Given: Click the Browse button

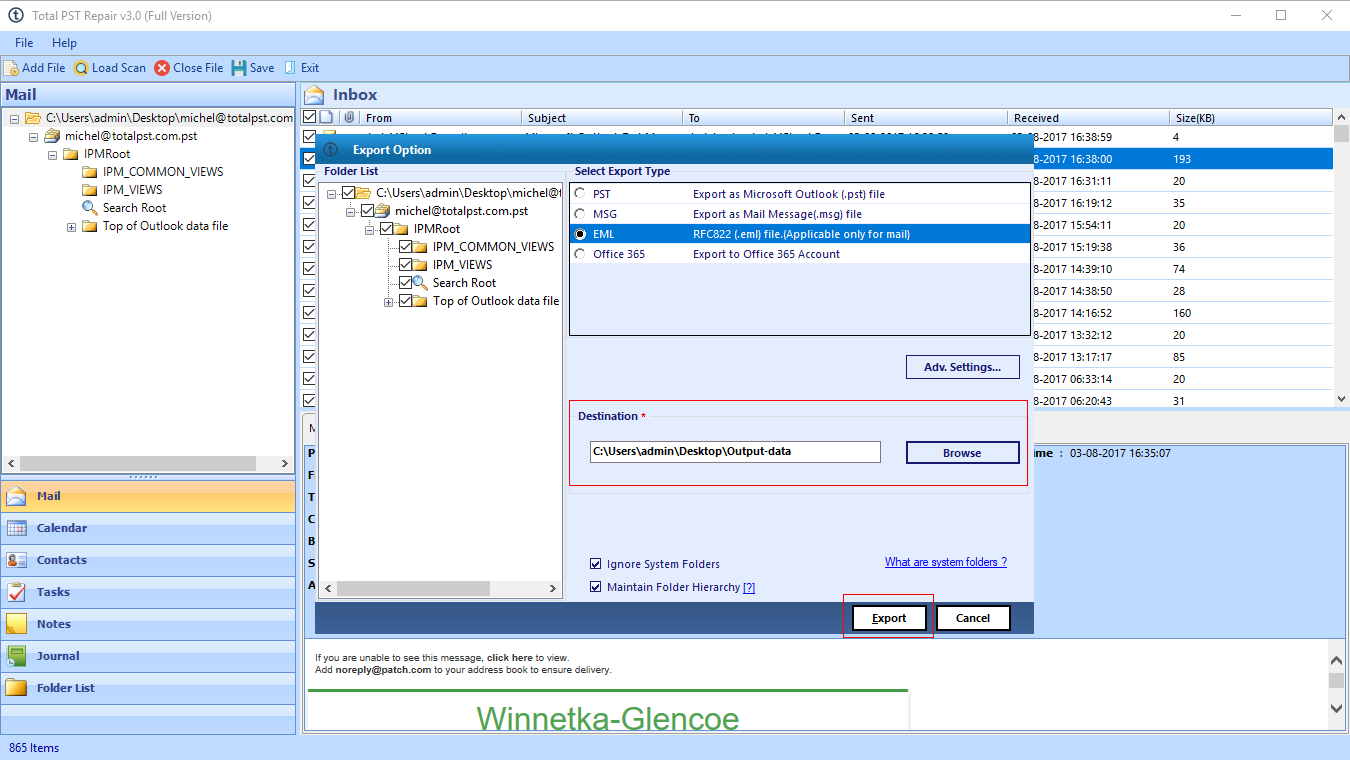Looking at the screenshot, I should point(962,453).
